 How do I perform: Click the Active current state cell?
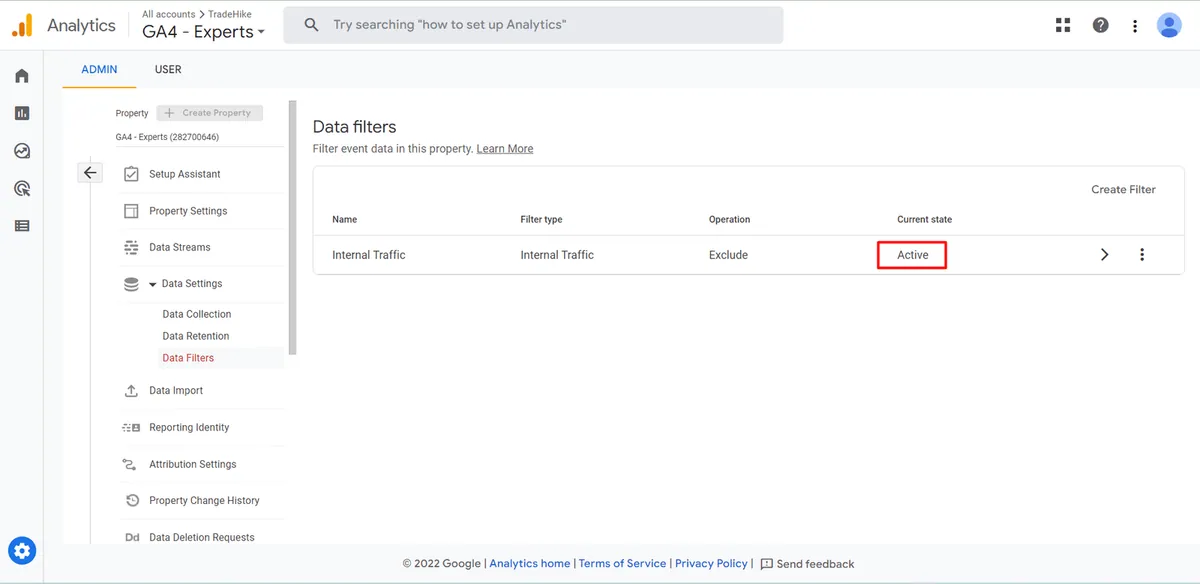pyautogui.click(x=912, y=255)
